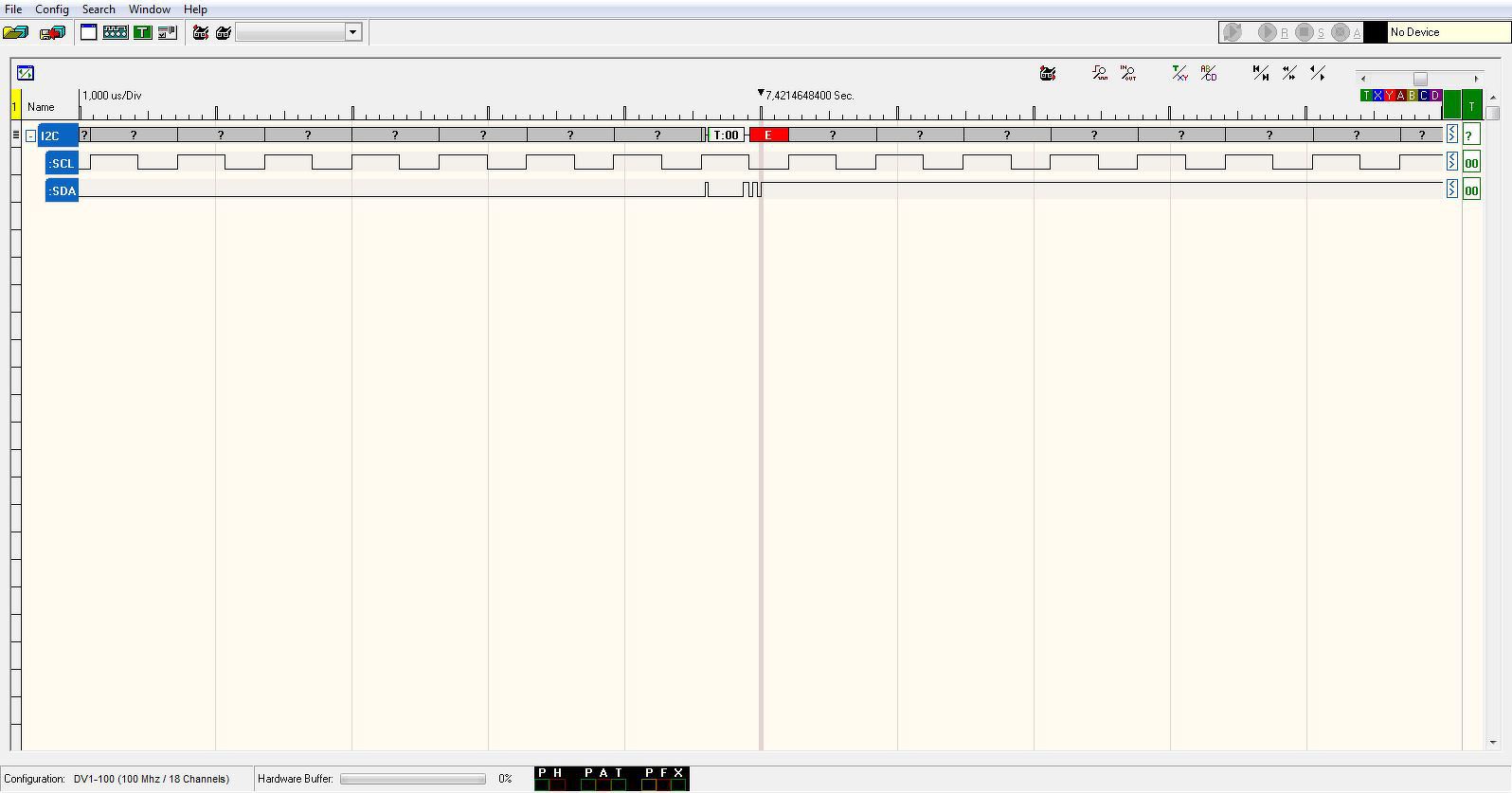
Task: Open the Window menu
Action: pos(150,9)
